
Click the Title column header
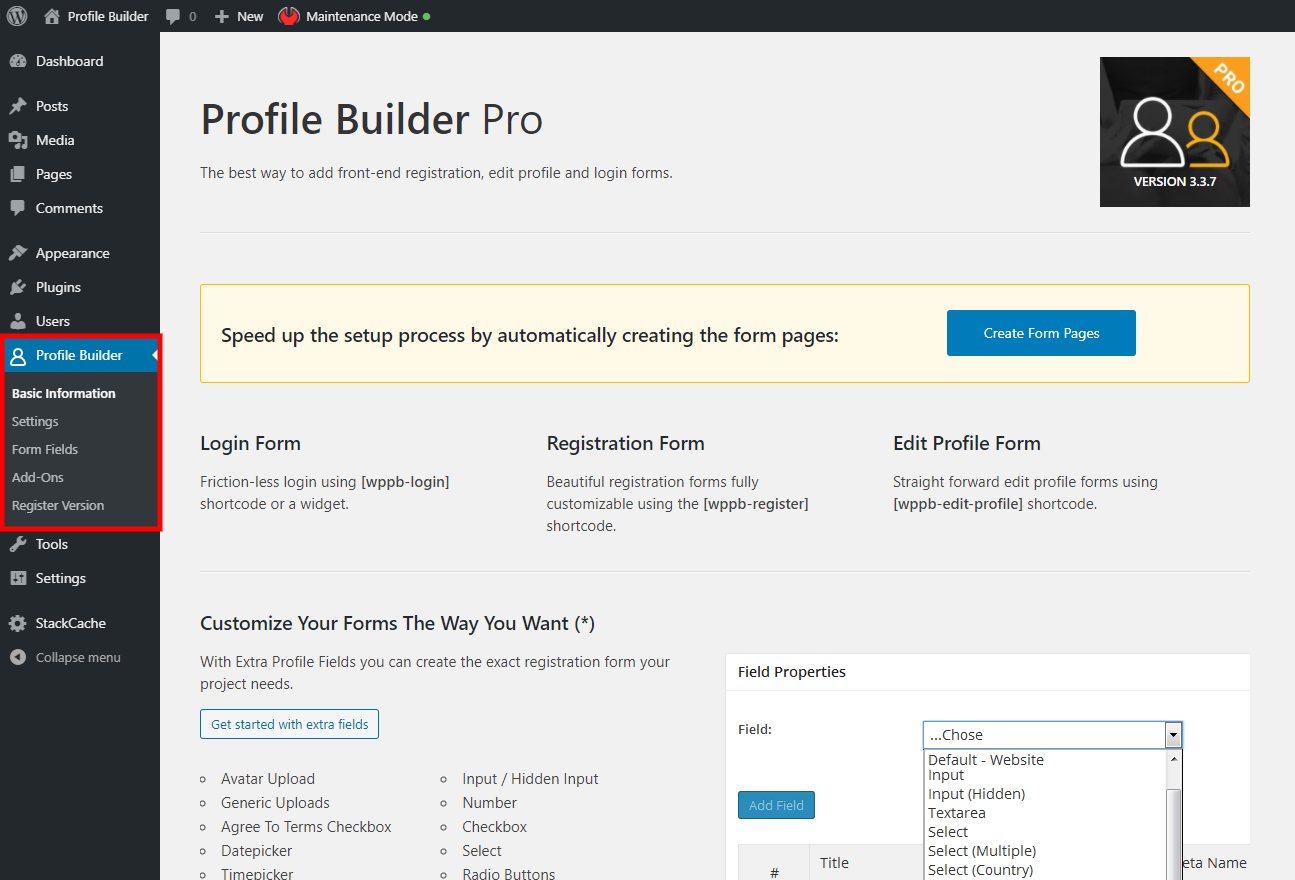point(834,863)
